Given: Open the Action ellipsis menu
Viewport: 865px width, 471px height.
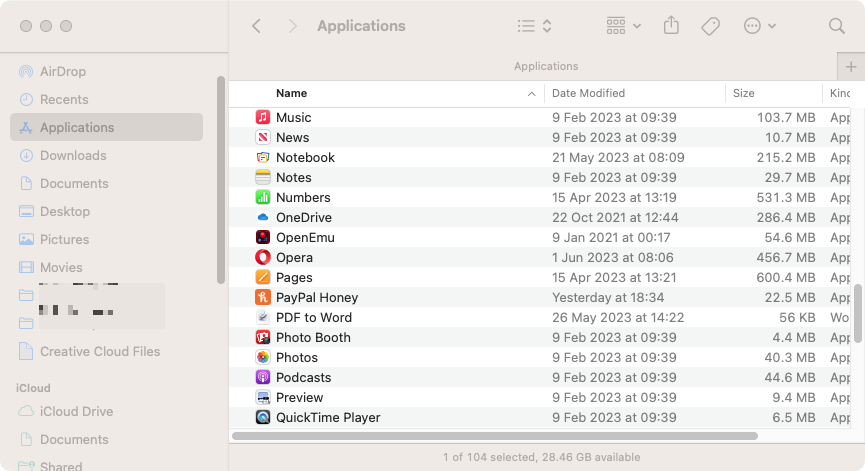Looking at the screenshot, I should pos(760,26).
